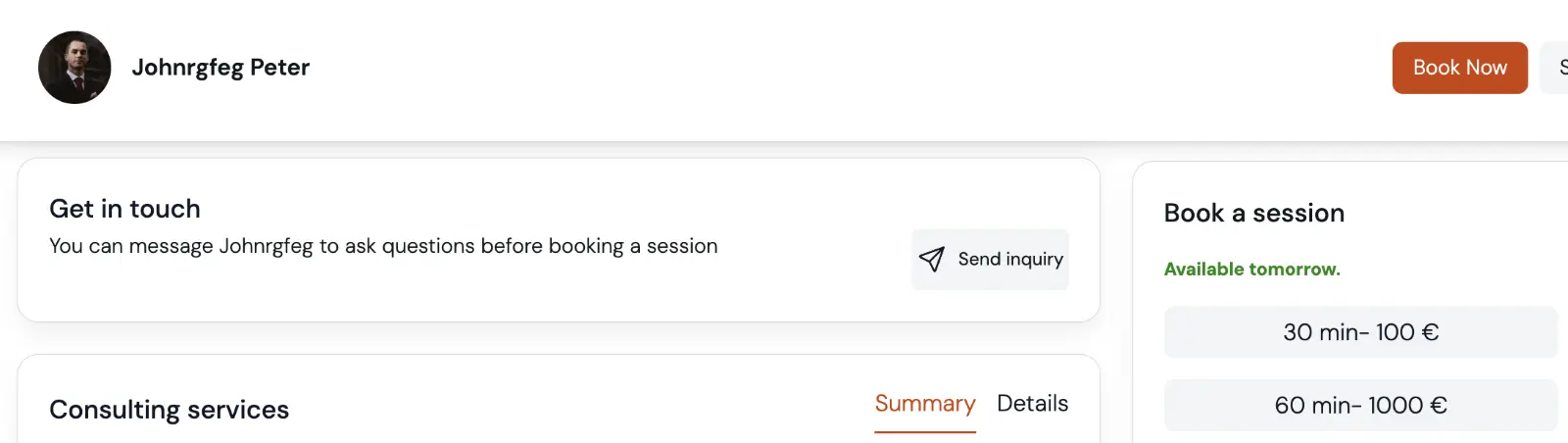Click the Get in touch heading
Viewport: 1568px width, 443px height.
124,209
